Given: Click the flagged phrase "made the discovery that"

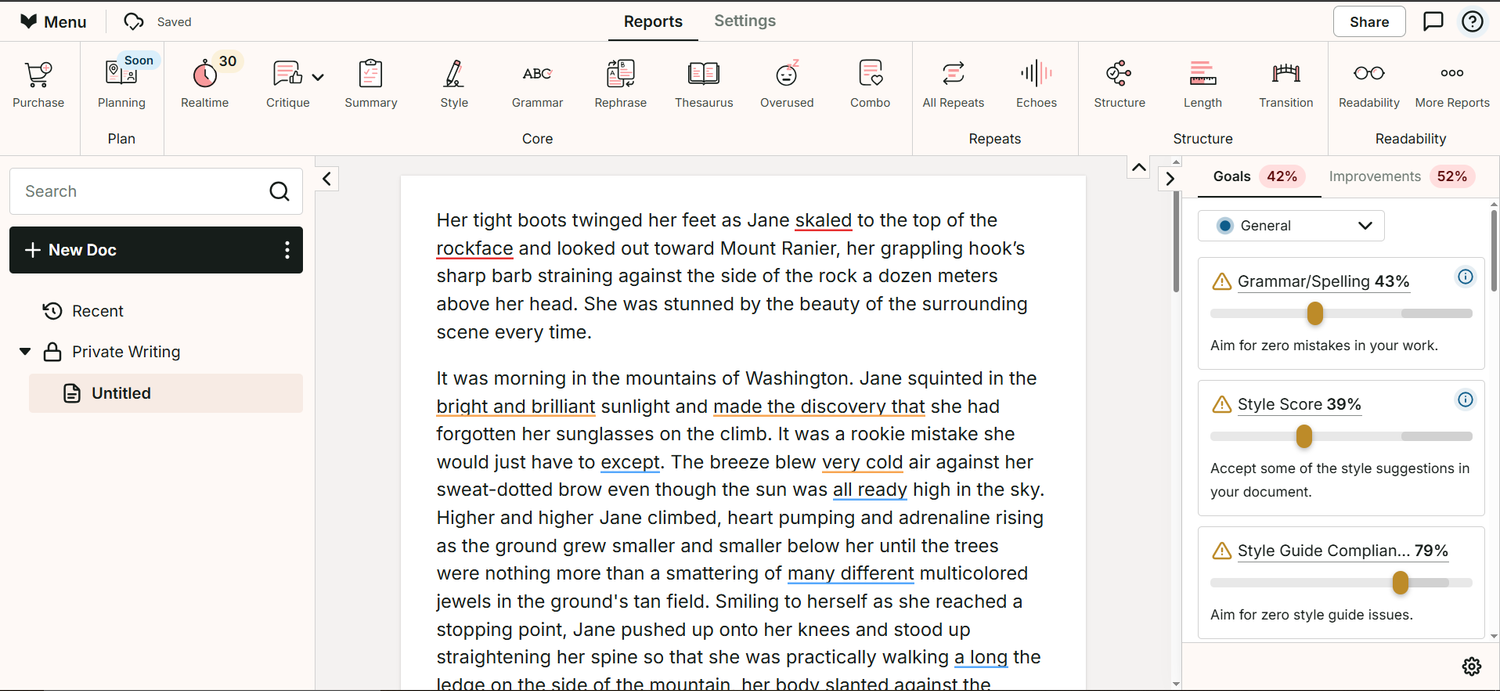Looking at the screenshot, I should [x=819, y=407].
